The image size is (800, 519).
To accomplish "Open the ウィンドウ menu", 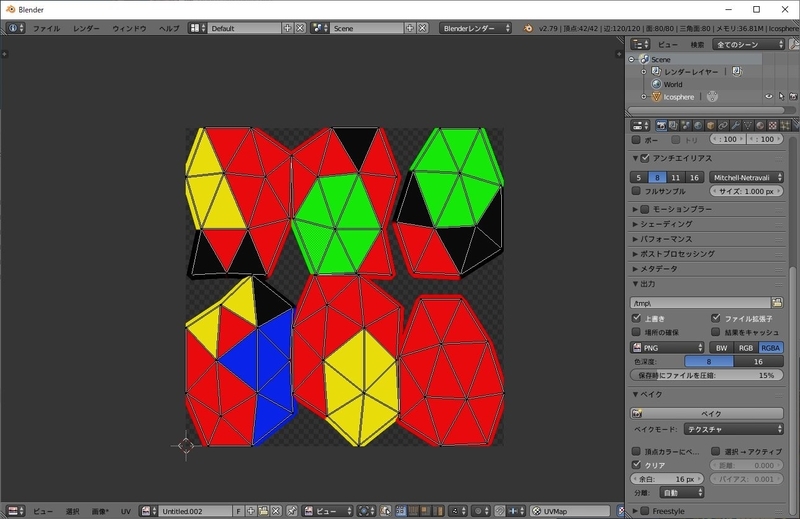I will (129, 28).
